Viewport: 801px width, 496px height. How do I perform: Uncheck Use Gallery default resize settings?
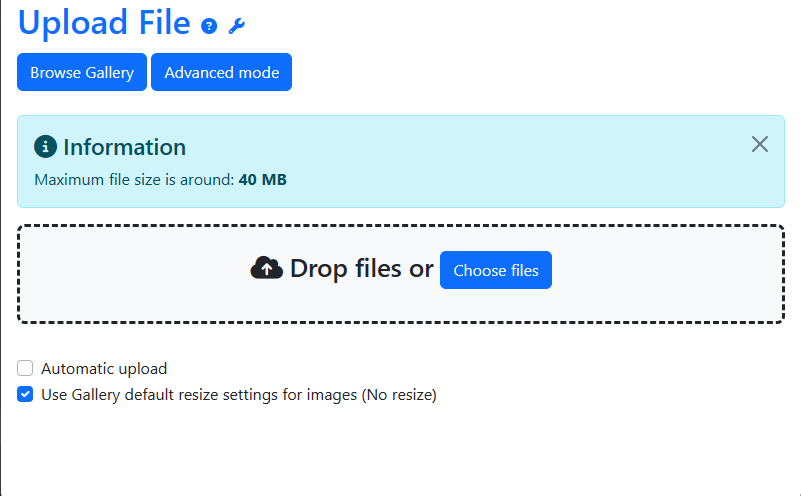click(x=25, y=394)
